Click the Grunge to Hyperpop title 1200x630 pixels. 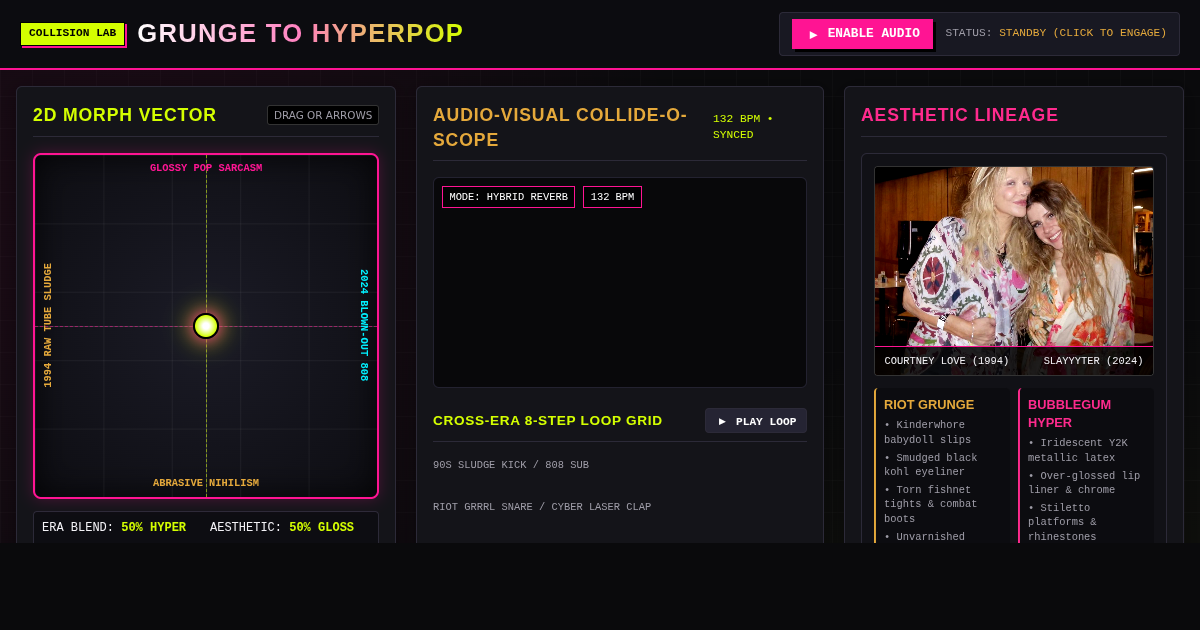pyautogui.click(x=300, y=33)
